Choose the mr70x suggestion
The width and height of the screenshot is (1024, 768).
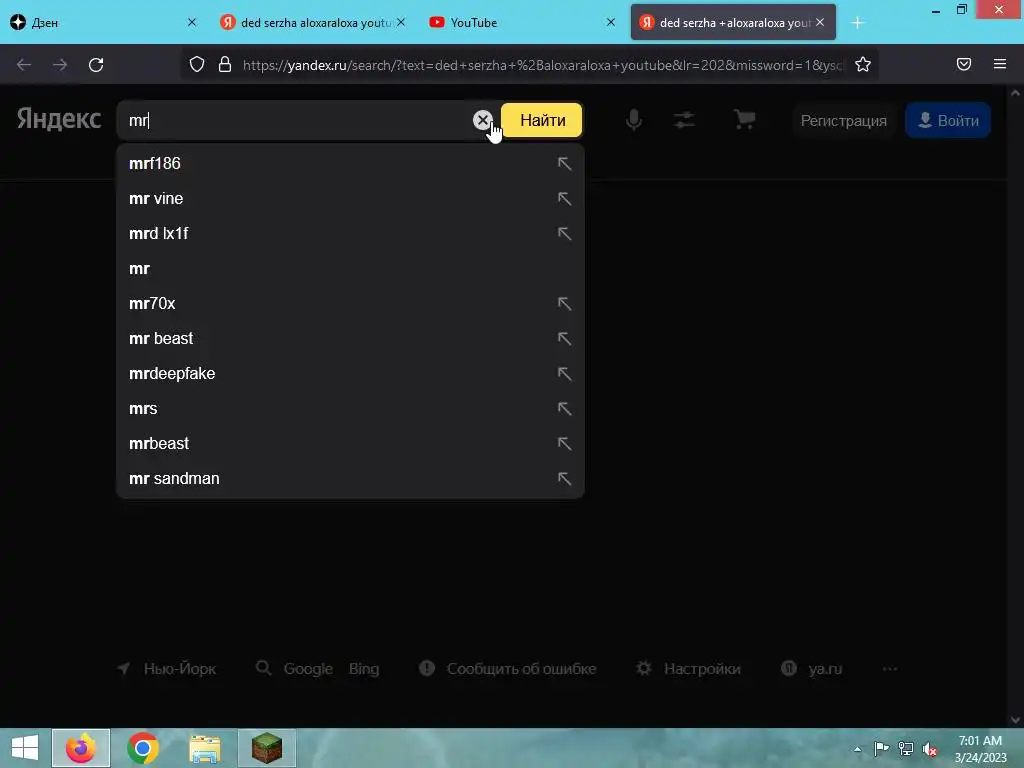[350, 304]
